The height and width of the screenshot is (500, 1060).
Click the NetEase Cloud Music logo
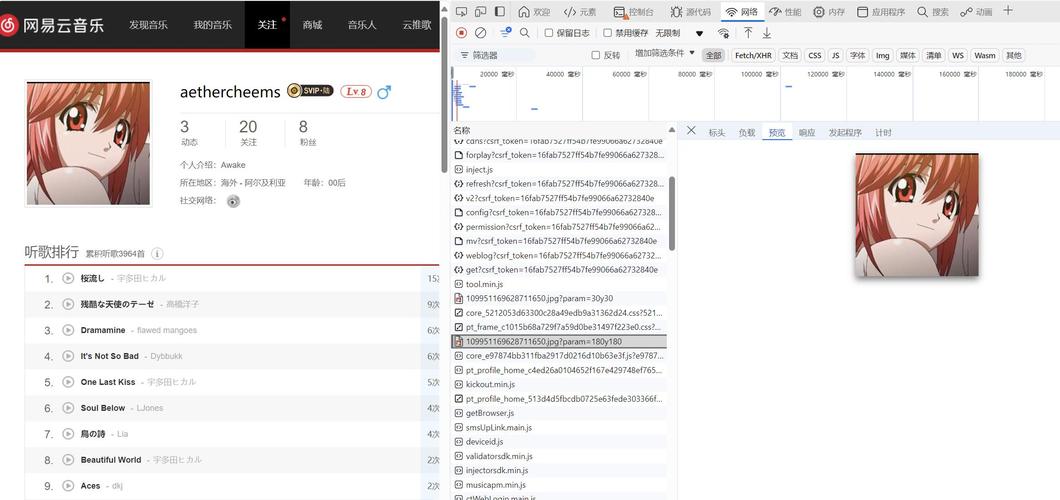point(52,26)
